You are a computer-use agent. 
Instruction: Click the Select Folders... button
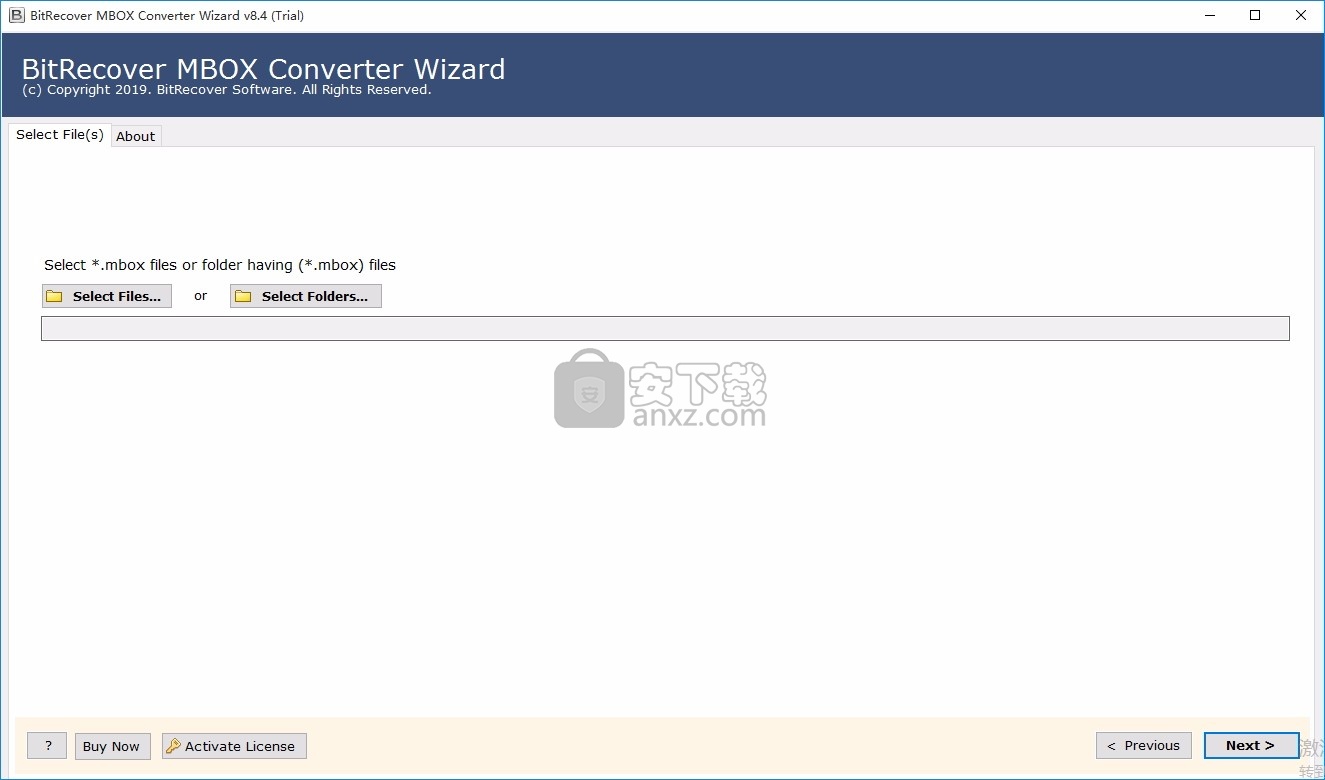coord(305,296)
